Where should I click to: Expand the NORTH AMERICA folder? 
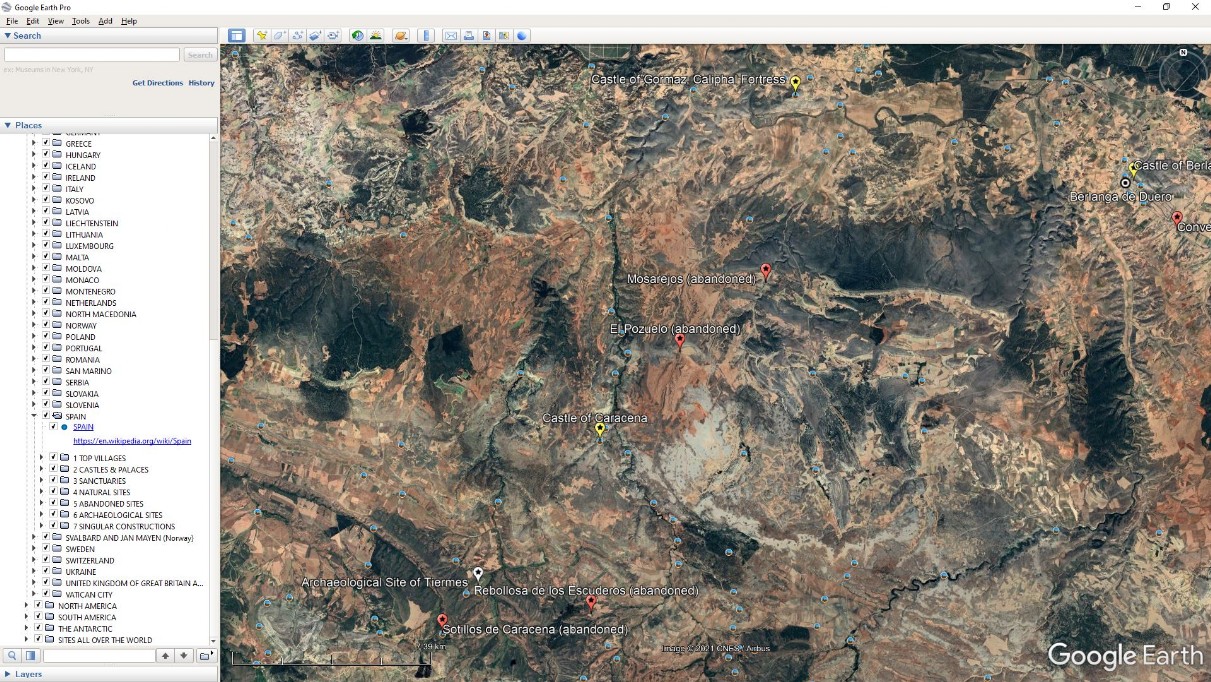[x=26, y=606]
